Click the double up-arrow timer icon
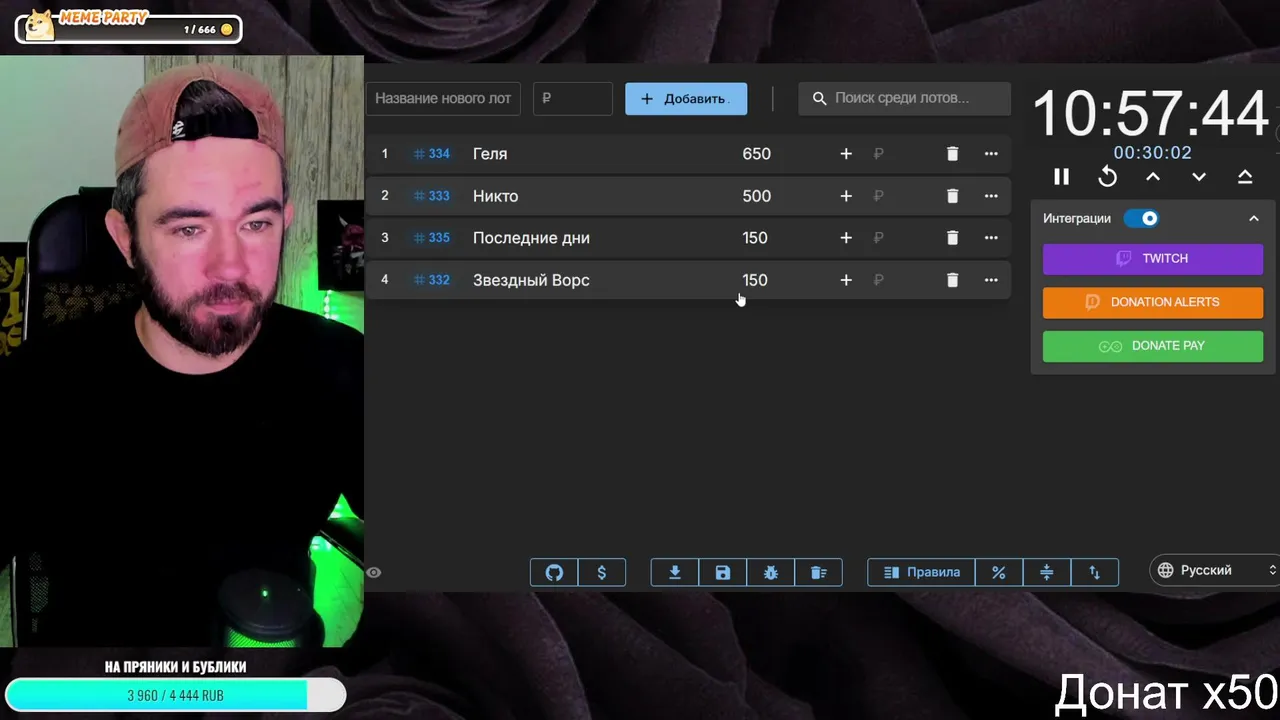This screenshot has height=720, width=1280. 1245,177
